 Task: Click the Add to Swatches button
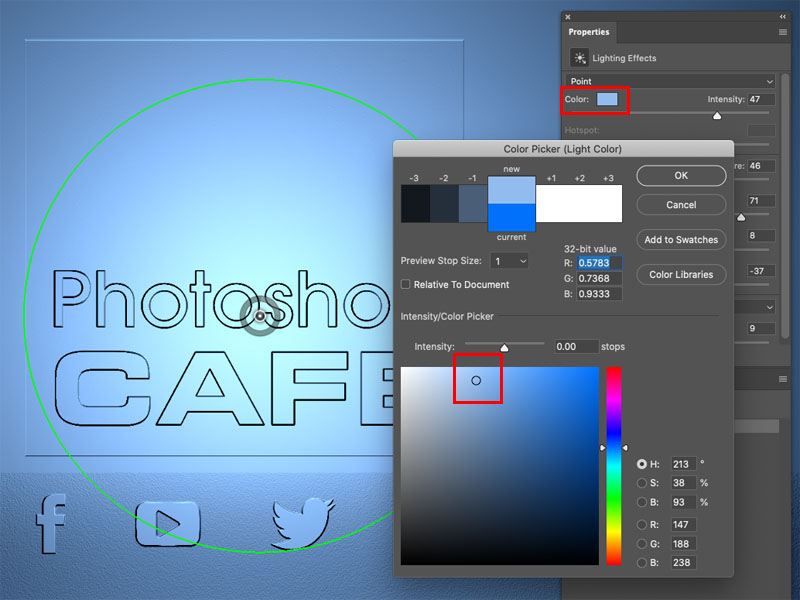point(681,240)
